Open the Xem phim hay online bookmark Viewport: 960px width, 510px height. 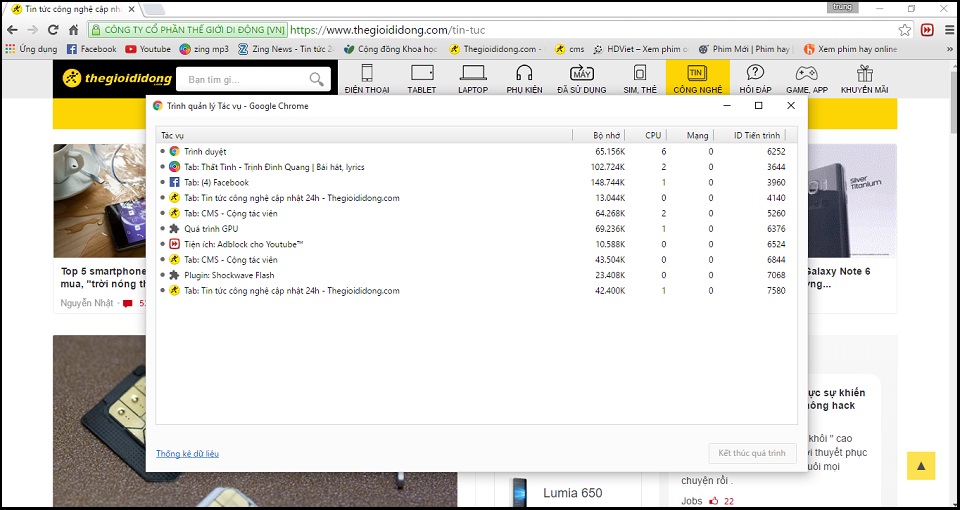pyautogui.click(x=851, y=49)
